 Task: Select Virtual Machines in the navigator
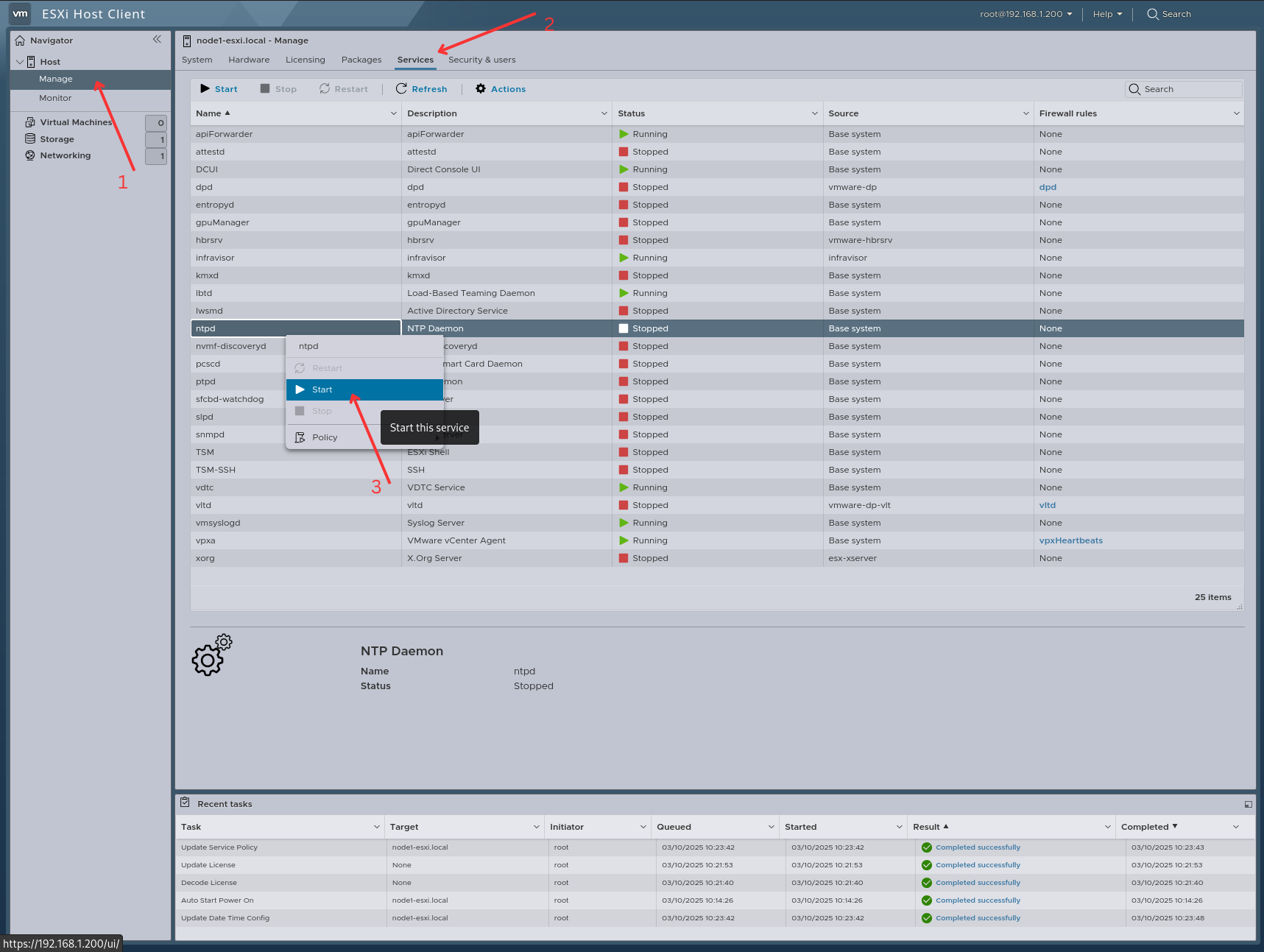77,121
